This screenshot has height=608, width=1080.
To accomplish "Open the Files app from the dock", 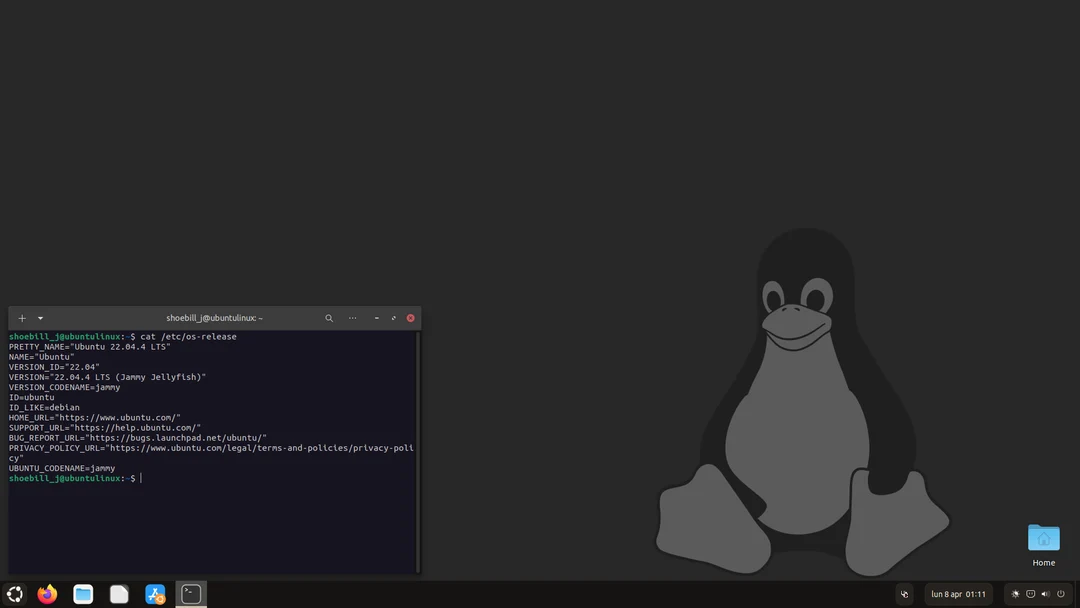I will coord(83,593).
